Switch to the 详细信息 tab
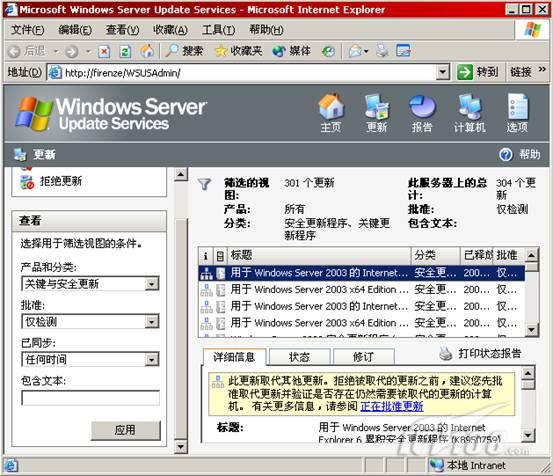 point(234,357)
